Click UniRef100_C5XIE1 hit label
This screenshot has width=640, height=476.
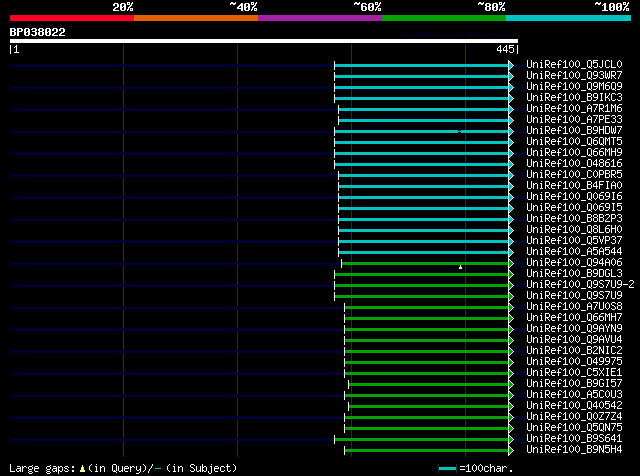[574, 373]
